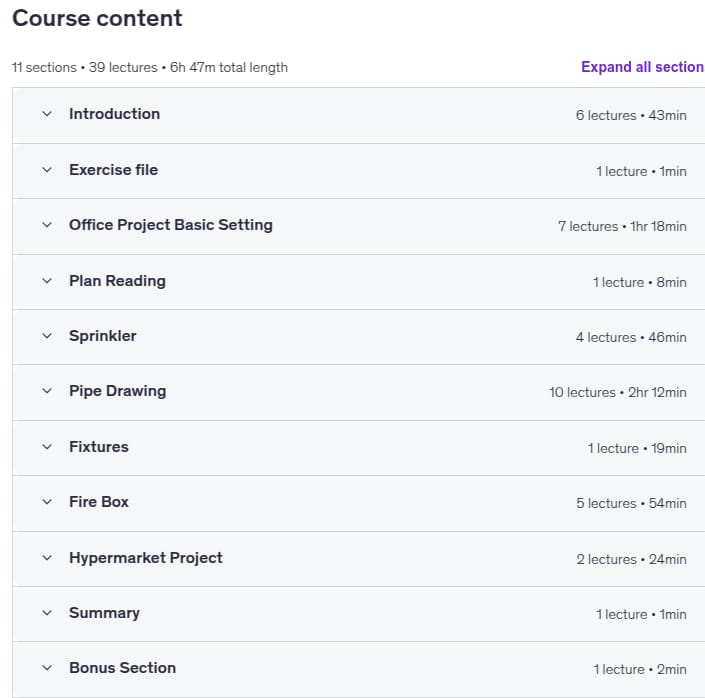
Task: Expand the Sprinkler section chevron
Action: pos(47,336)
